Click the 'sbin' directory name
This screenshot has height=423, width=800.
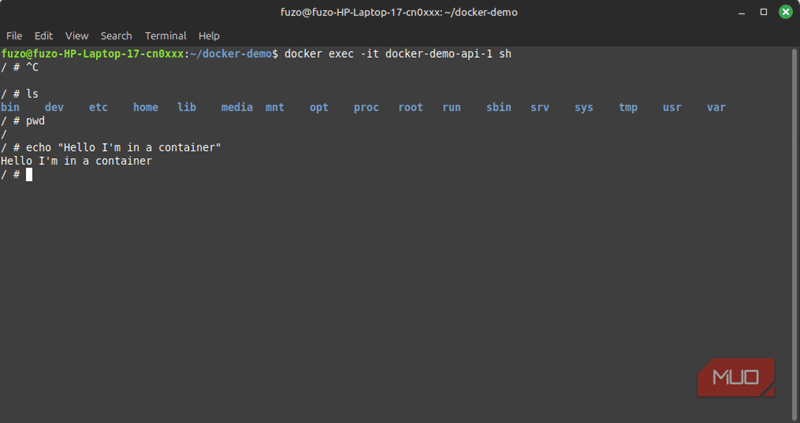pyautogui.click(x=499, y=107)
